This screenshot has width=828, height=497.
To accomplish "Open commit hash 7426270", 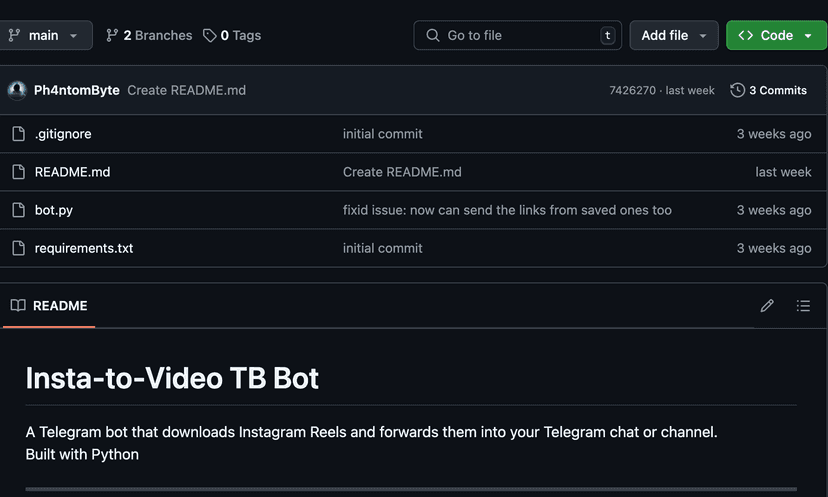I will (632, 90).
